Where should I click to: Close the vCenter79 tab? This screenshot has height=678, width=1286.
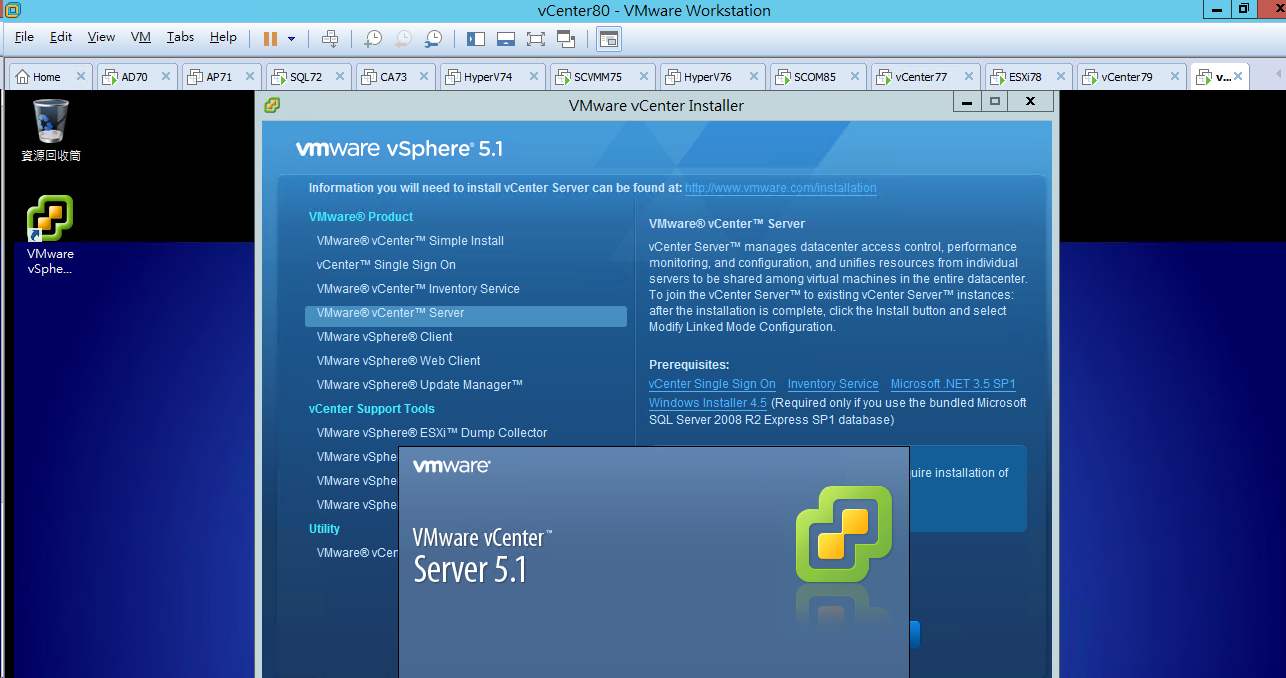(x=1173, y=77)
